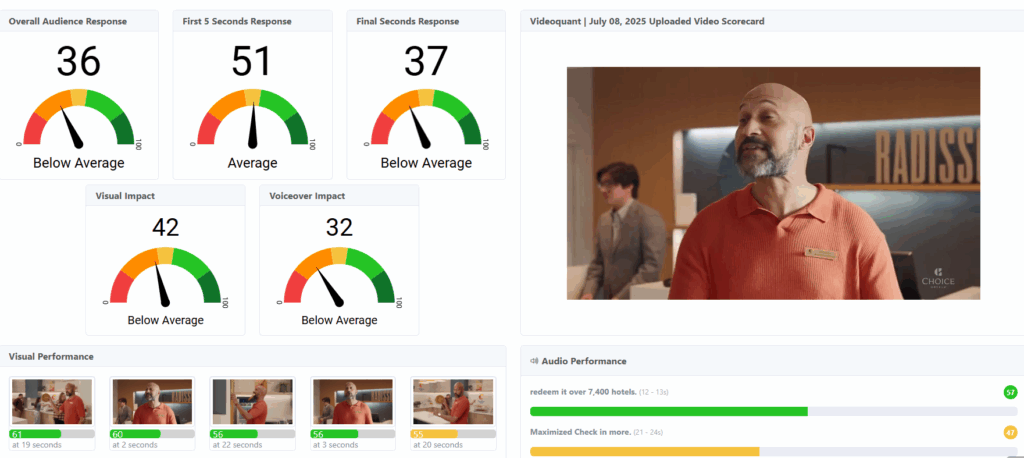Click the Videoquant Uploaded Video Scorecard title
This screenshot has width=1024, height=458.
[649, 21]
